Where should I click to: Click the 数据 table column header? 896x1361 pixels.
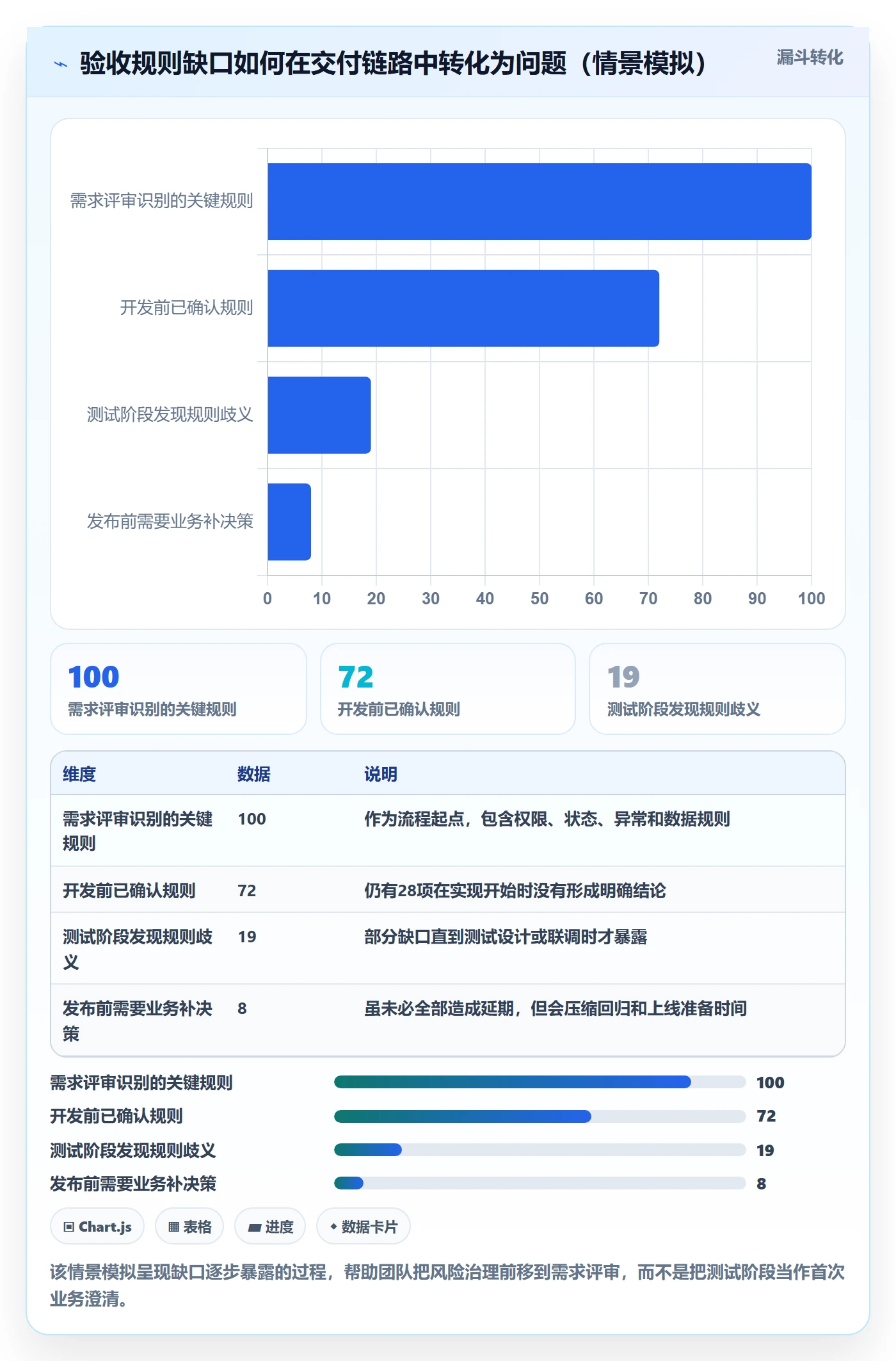pyautogui.click(x=253, y=774)
